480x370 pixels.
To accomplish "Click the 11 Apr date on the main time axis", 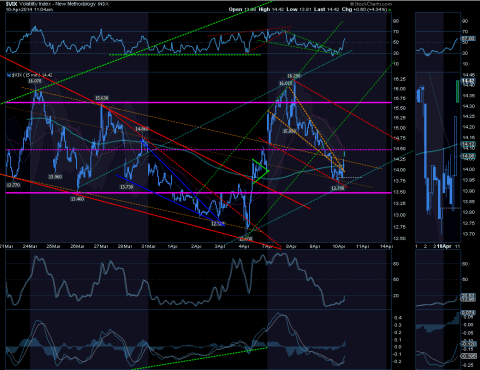I will (x=363, y=246).
